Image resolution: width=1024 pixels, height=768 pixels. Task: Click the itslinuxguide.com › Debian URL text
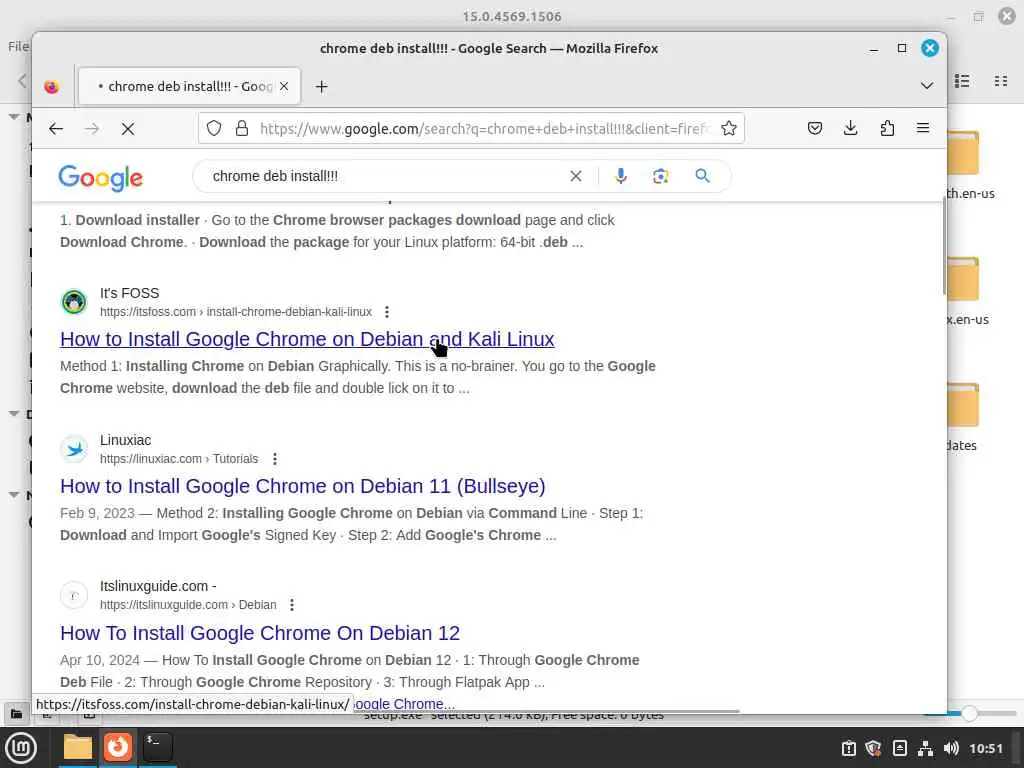click(188, 605)
